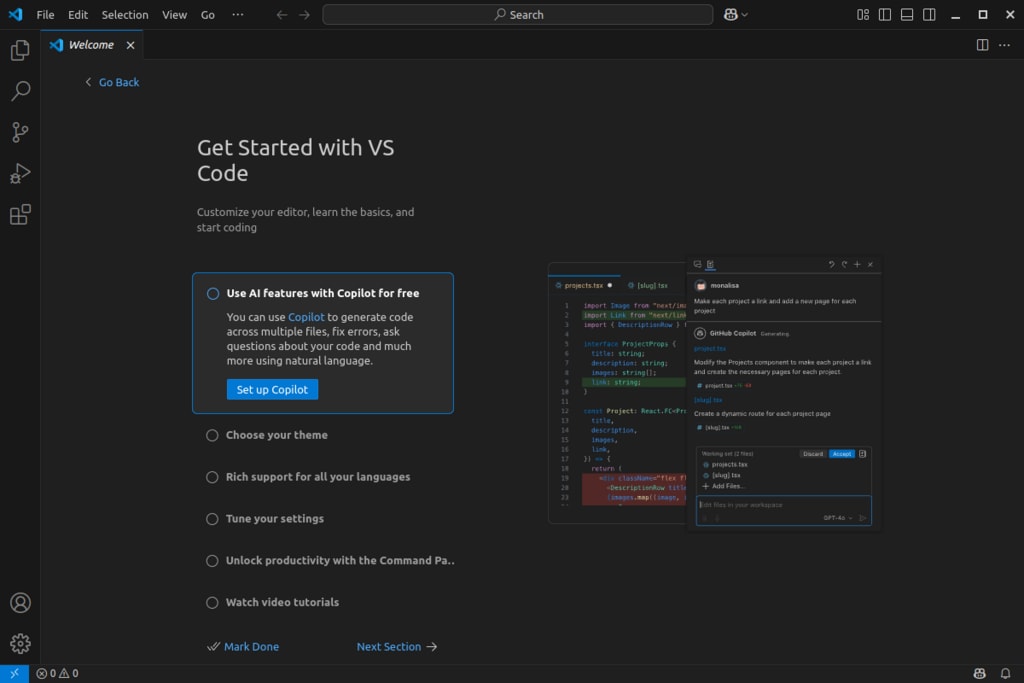Mark 'Unlock productivity with the Command Palette' circle

[x=212, y=561]
